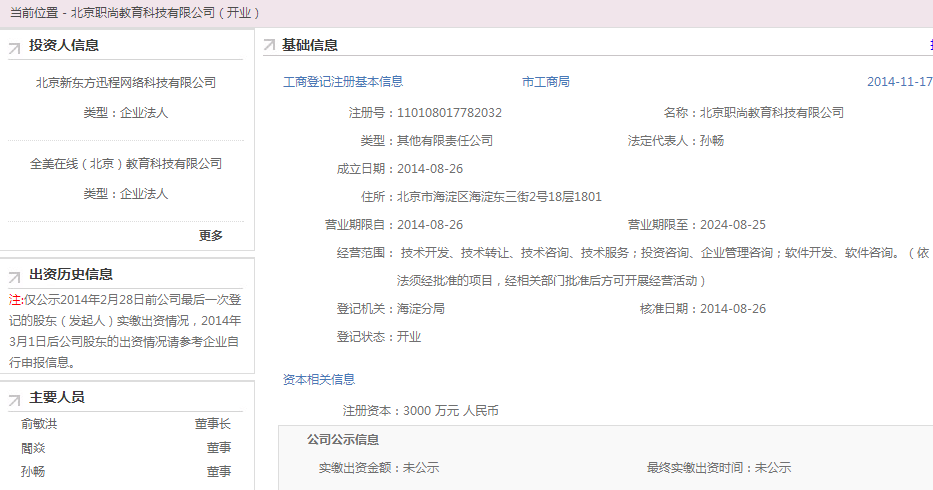
Task: Click 阎焱 in the key personnel list
Action: point(33,448)
